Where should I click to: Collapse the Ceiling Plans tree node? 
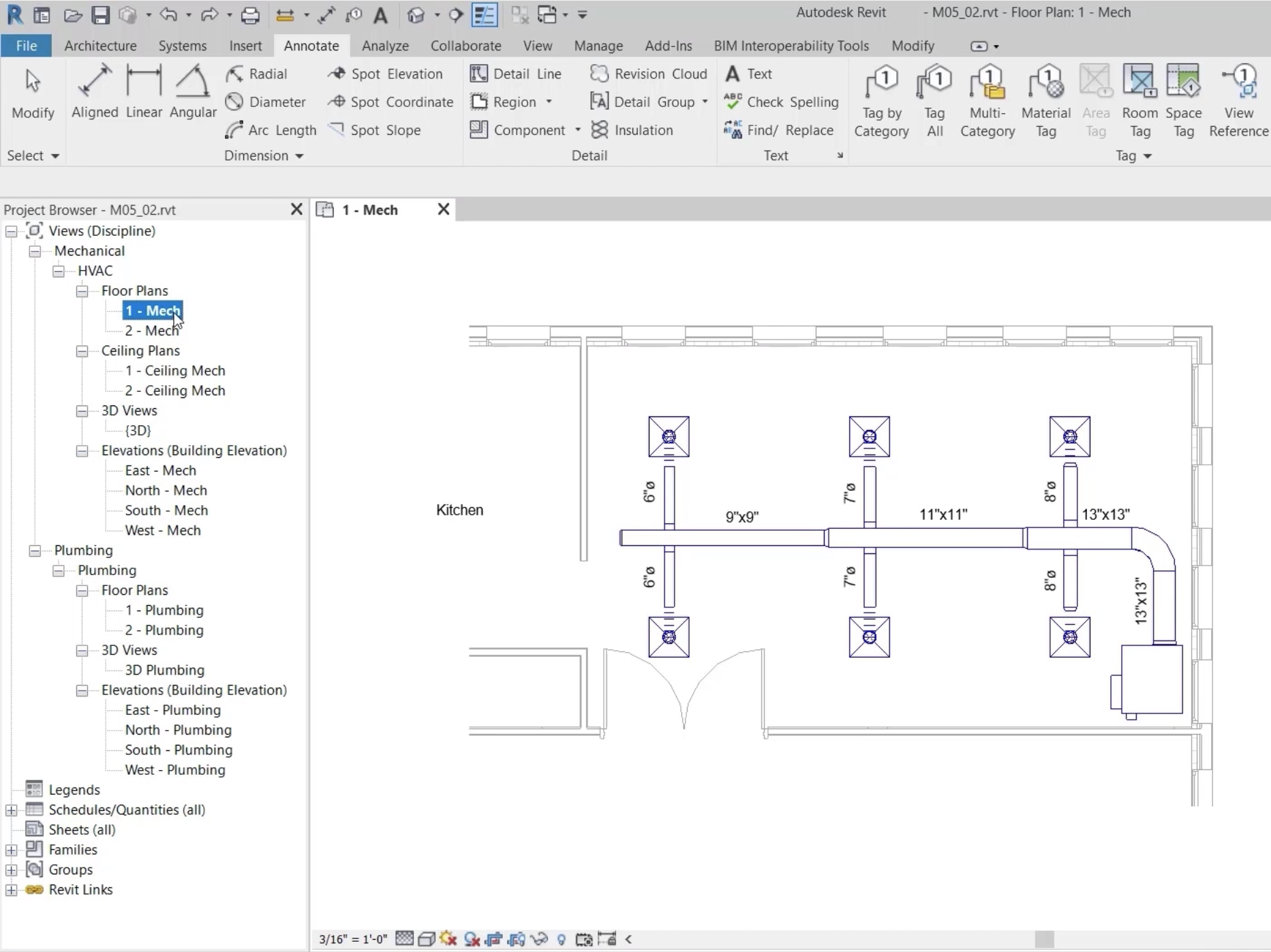coord(82,351)
